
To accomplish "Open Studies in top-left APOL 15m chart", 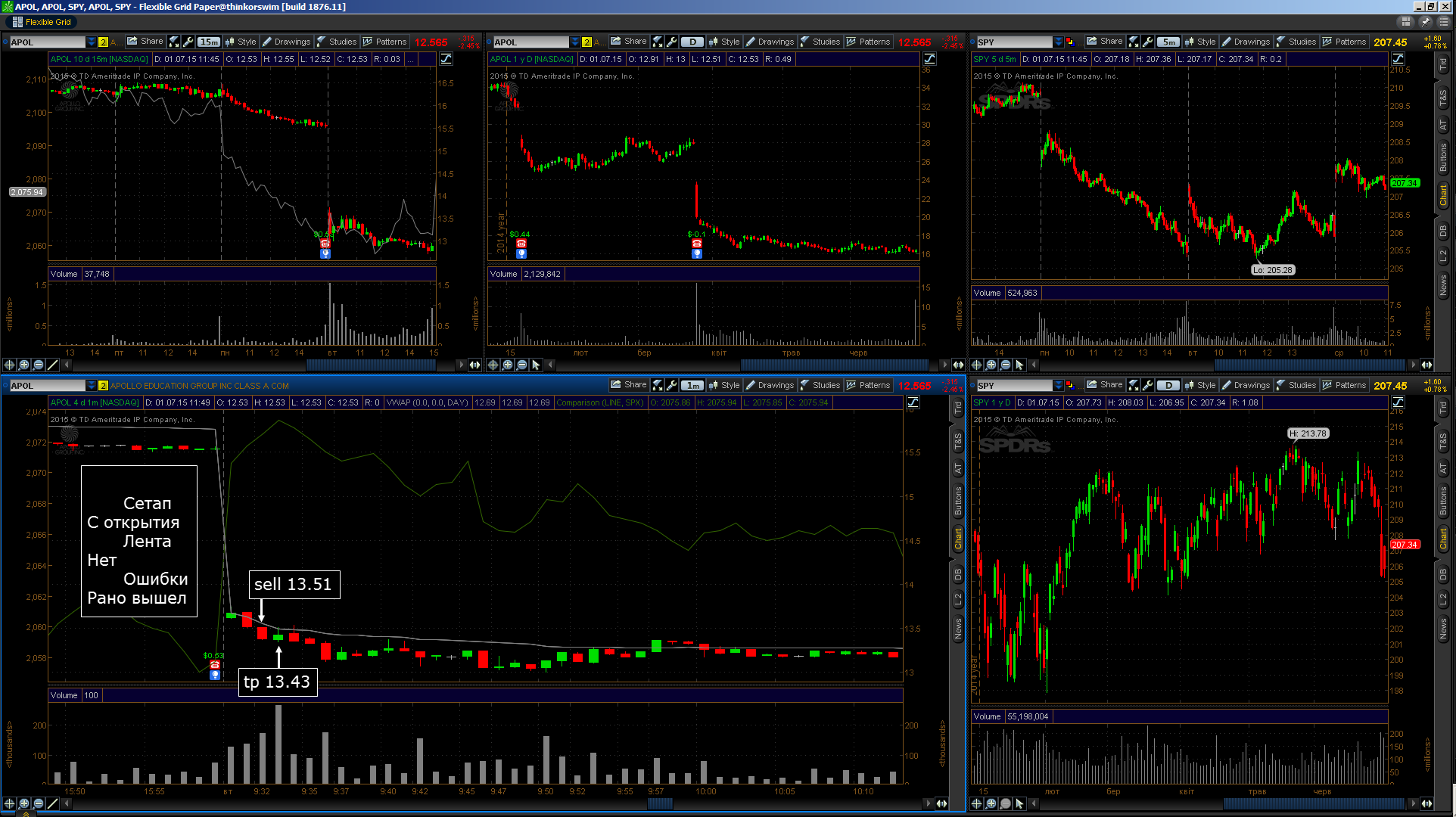I will 336,42.
